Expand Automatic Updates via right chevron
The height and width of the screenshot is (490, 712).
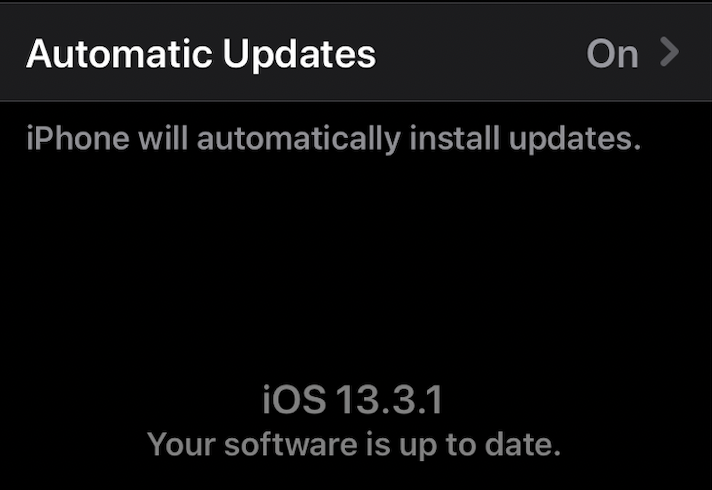pos(669,52)
